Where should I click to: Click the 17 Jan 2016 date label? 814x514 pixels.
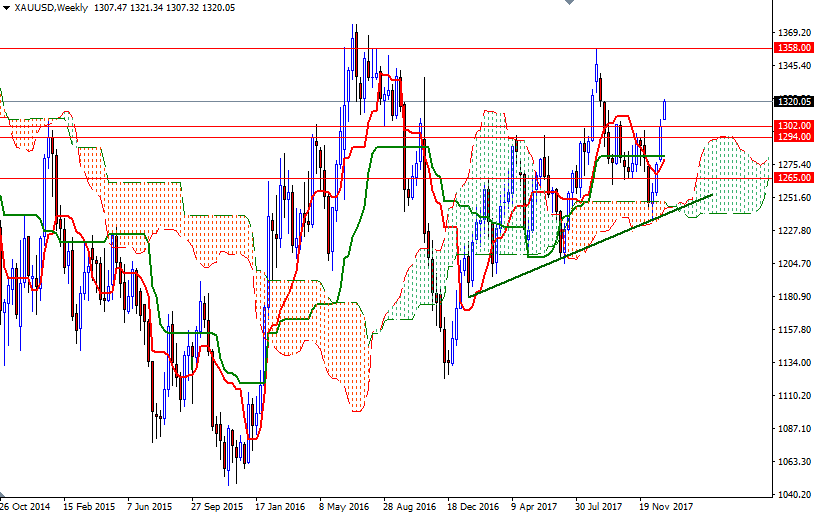[x=280, y=506]
